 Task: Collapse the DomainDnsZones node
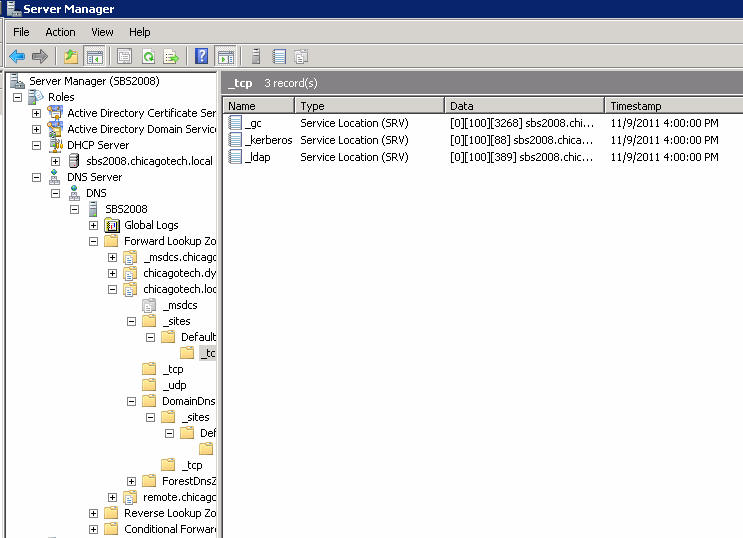[x=131, y=401]
